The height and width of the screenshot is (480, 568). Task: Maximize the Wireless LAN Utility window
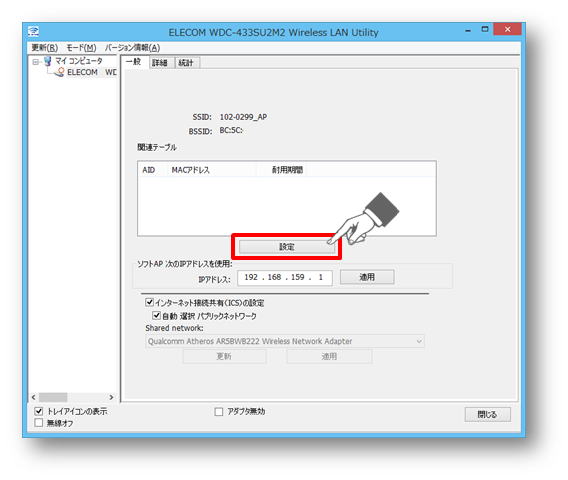coord(485,29)
